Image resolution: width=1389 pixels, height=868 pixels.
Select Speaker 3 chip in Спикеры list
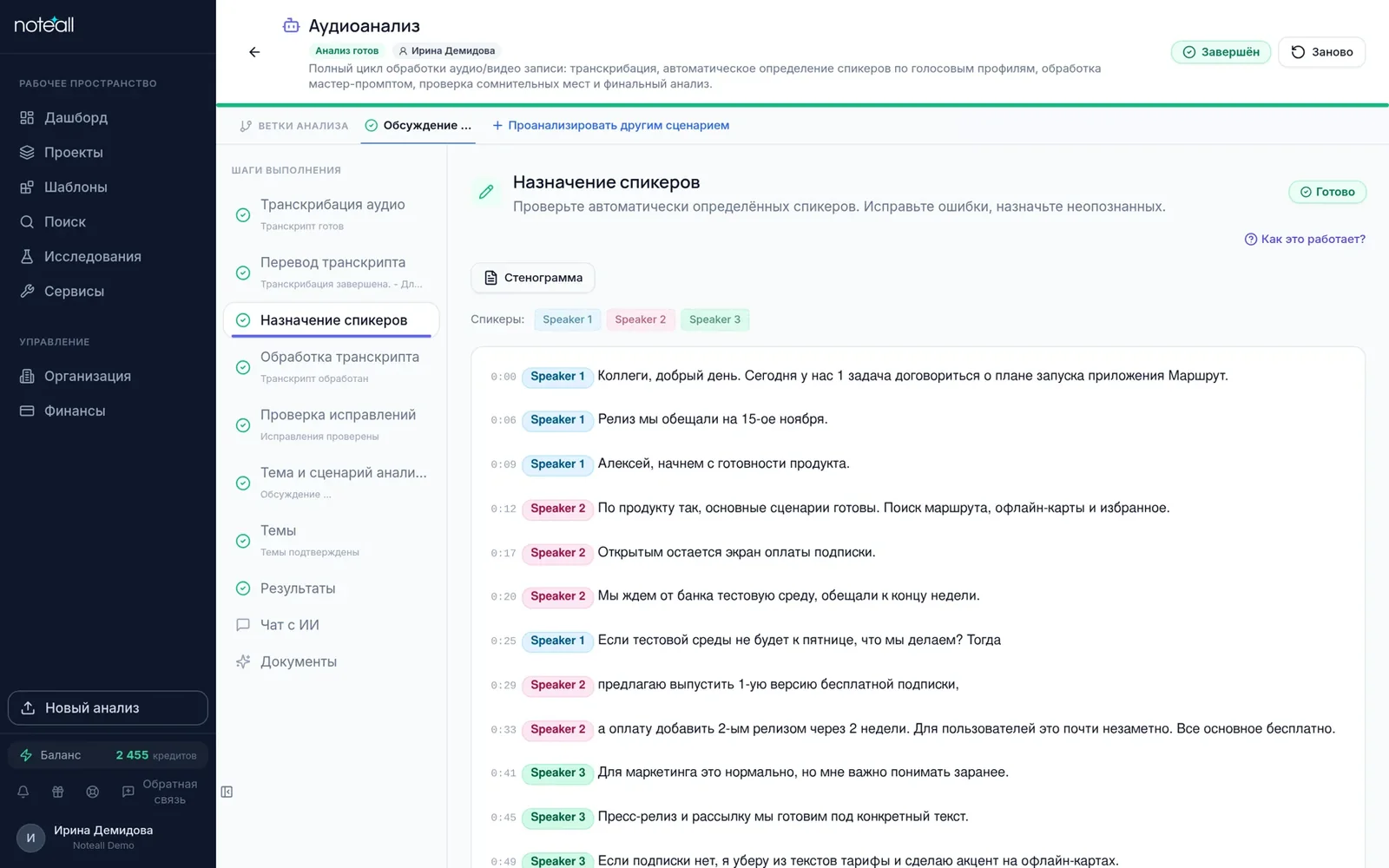click(x=714, y=319)
